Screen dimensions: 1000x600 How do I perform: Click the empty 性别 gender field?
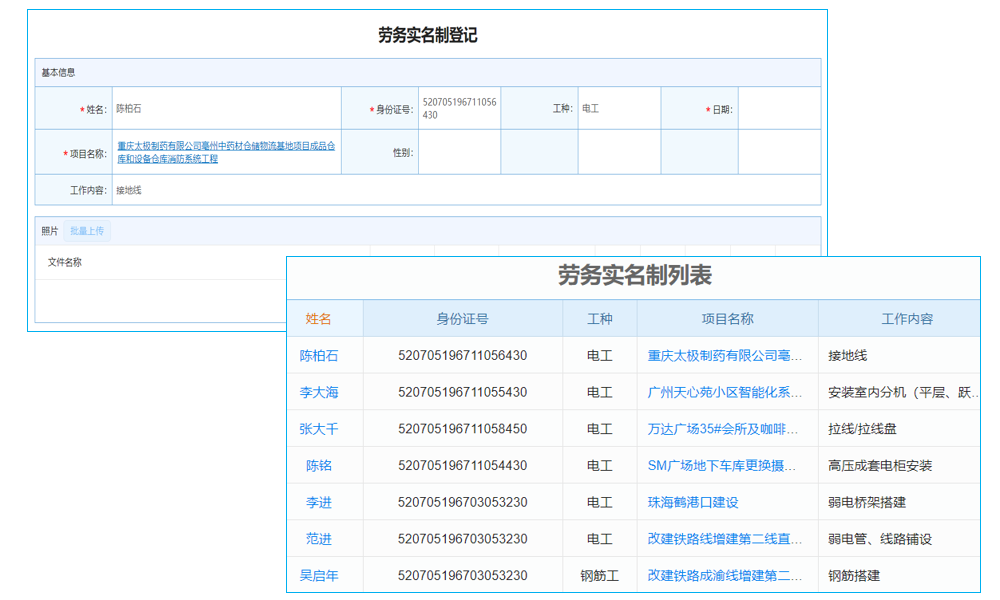coord(459,152)
